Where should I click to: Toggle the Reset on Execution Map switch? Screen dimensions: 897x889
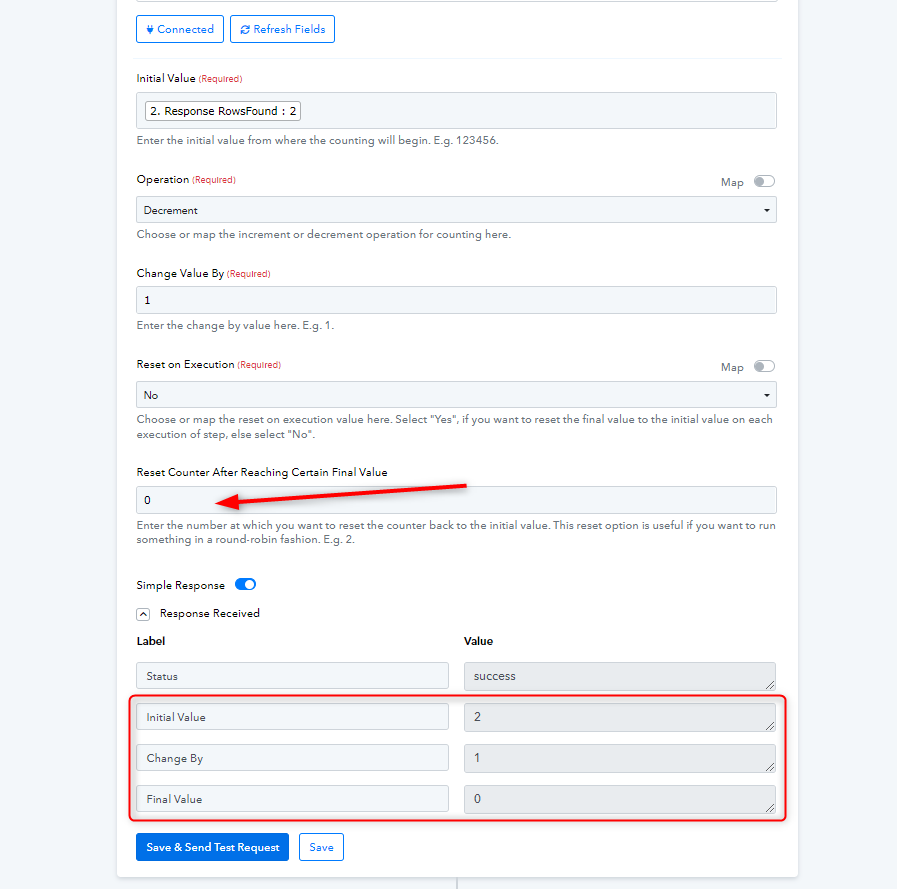tap(764, 367)
